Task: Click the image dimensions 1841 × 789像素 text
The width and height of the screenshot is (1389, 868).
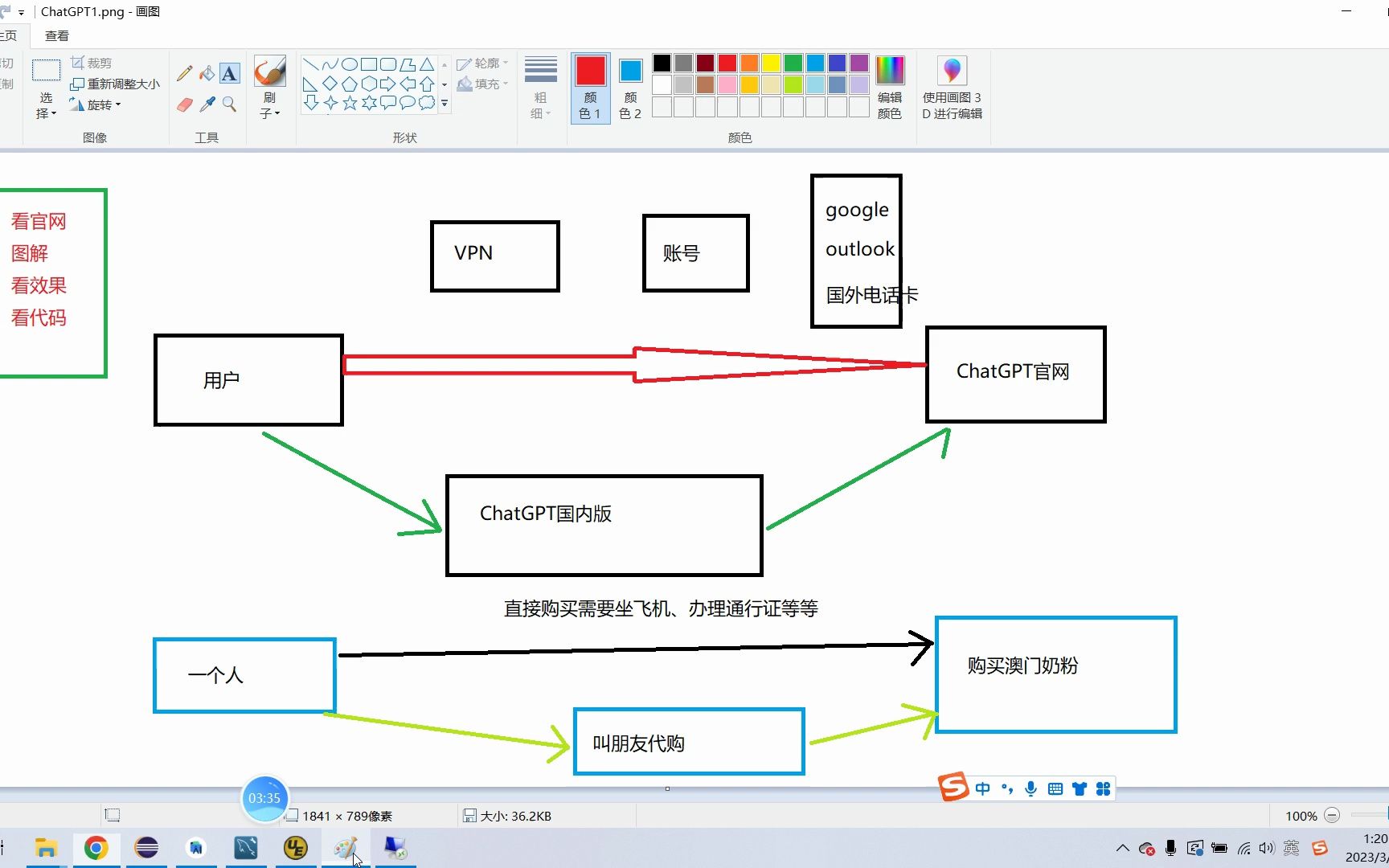Action: pyautogui.click(x=347, y=816)
